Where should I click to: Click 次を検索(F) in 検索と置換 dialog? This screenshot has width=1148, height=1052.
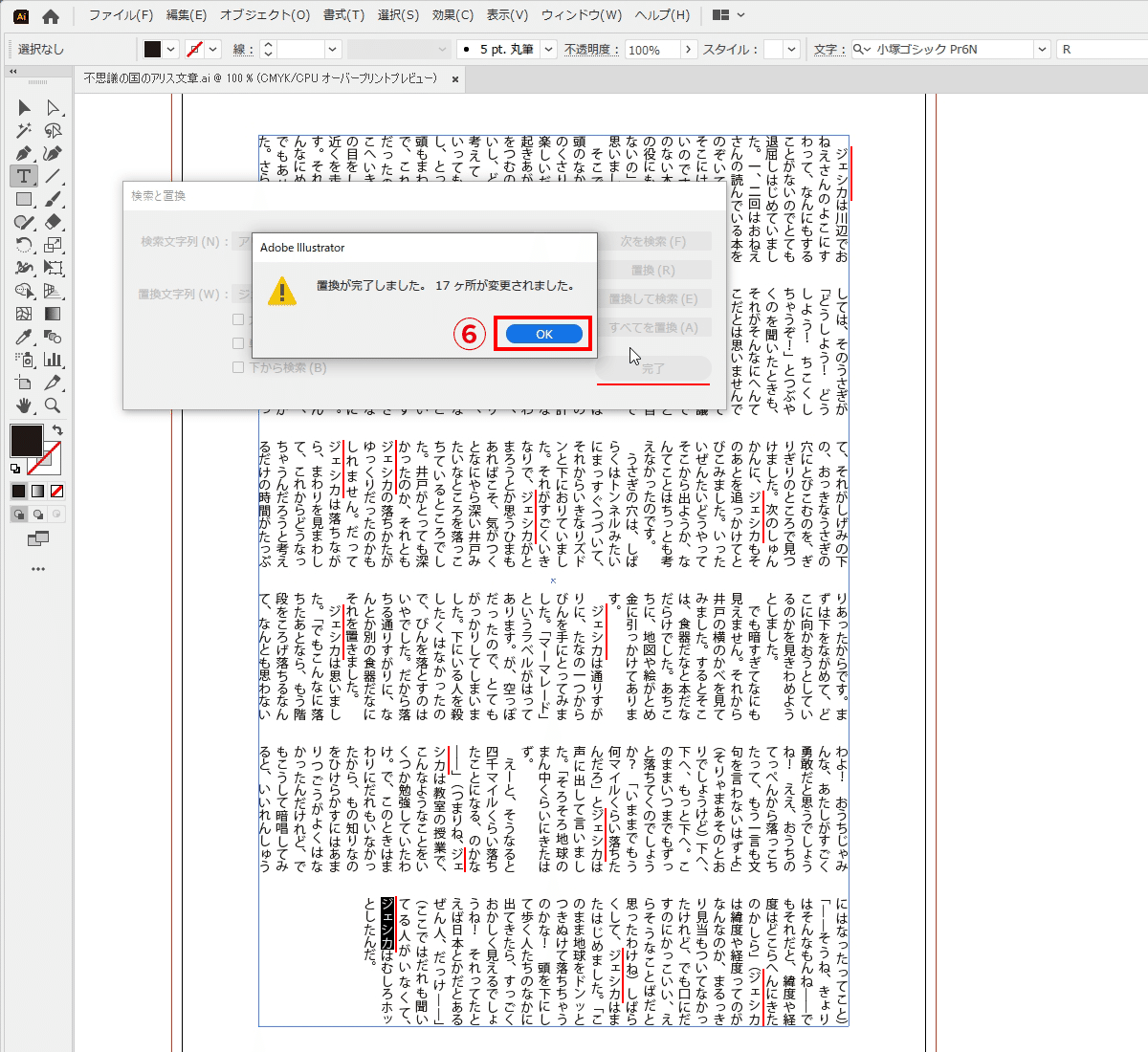[653, 242]
